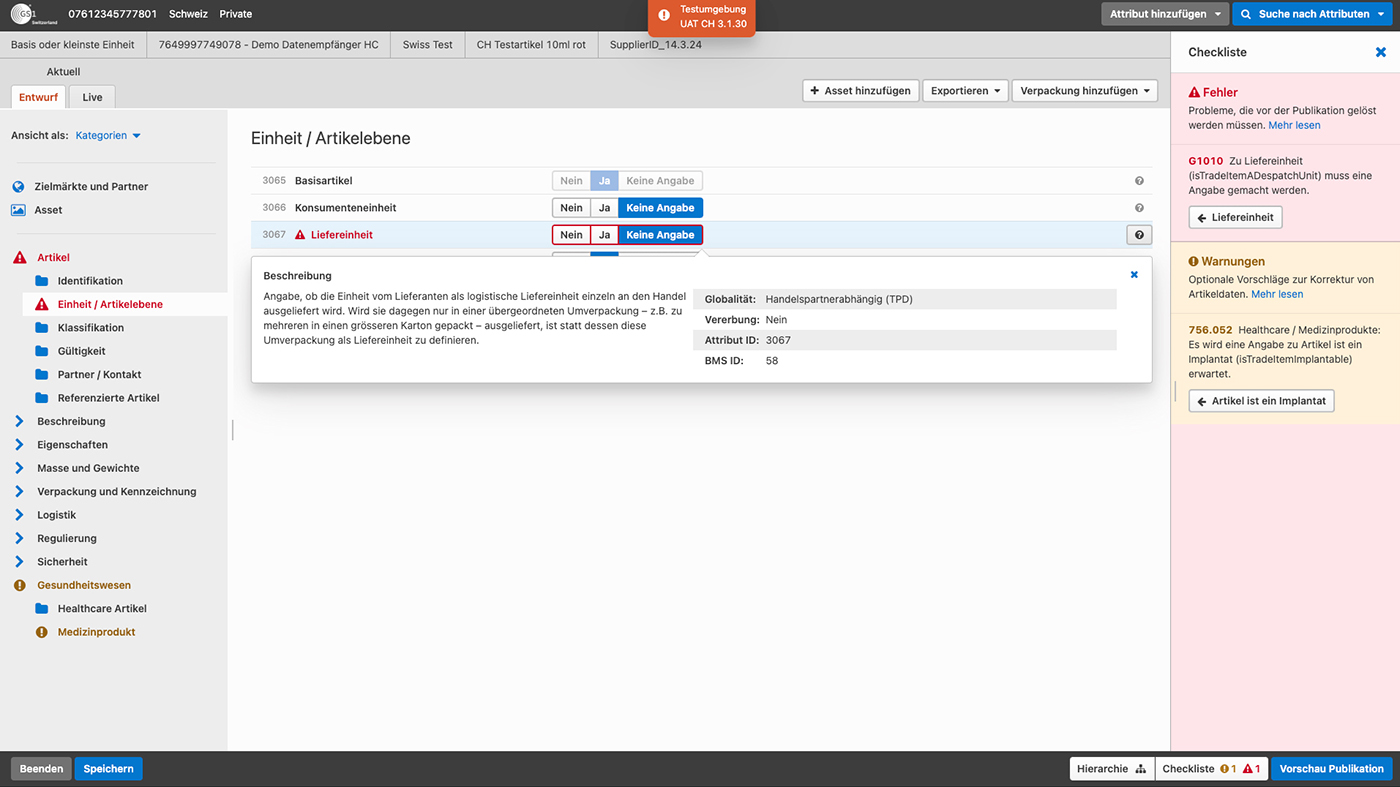Click the Fehler warning triangle in checklist
This screenshot has height=787, width=1400.
coord(1194,92)
